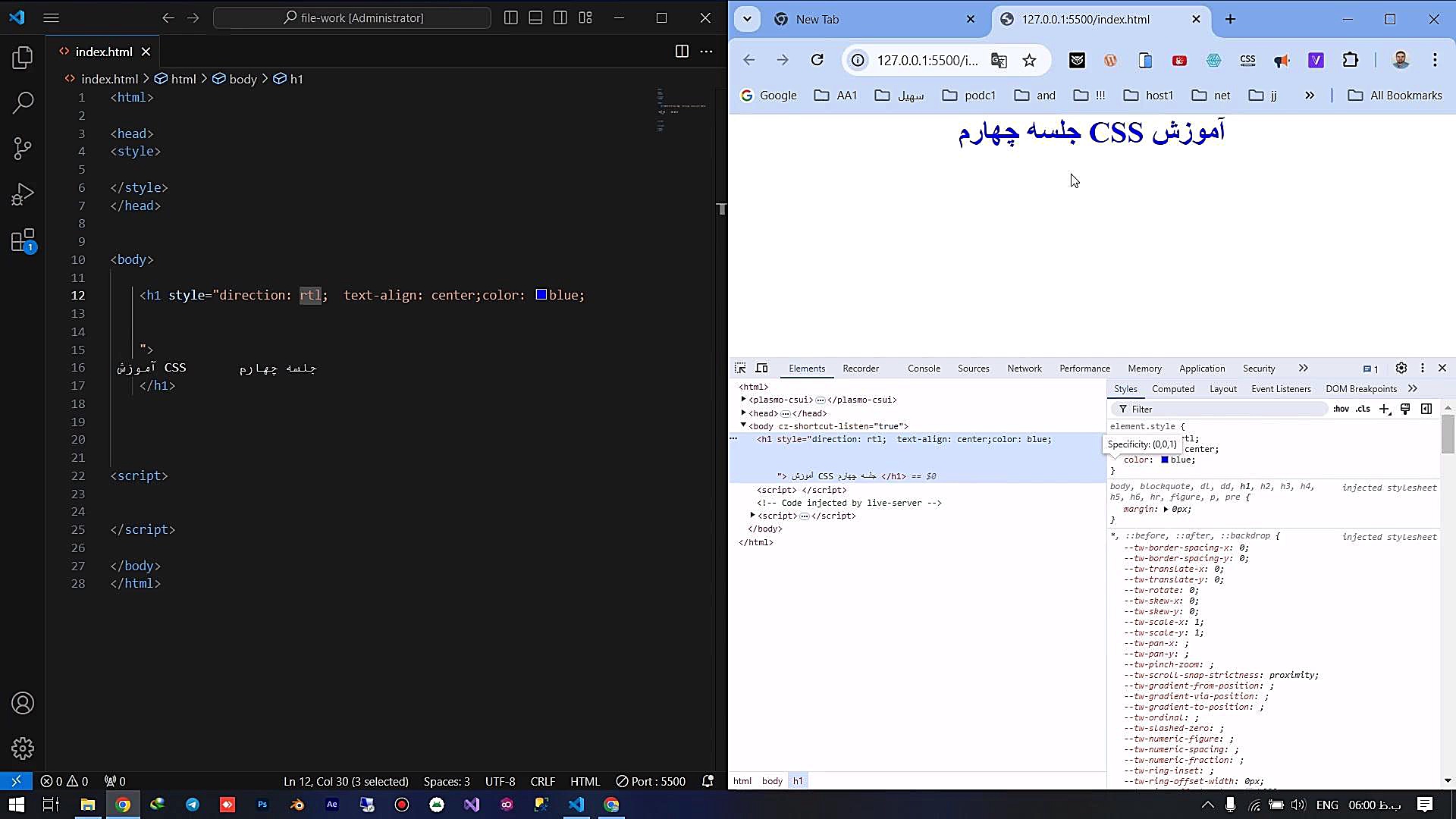Viewport: 1456px width, 819px height.
Task: Show more DevTools panel tabs
Action: (x=1303, y=369)
